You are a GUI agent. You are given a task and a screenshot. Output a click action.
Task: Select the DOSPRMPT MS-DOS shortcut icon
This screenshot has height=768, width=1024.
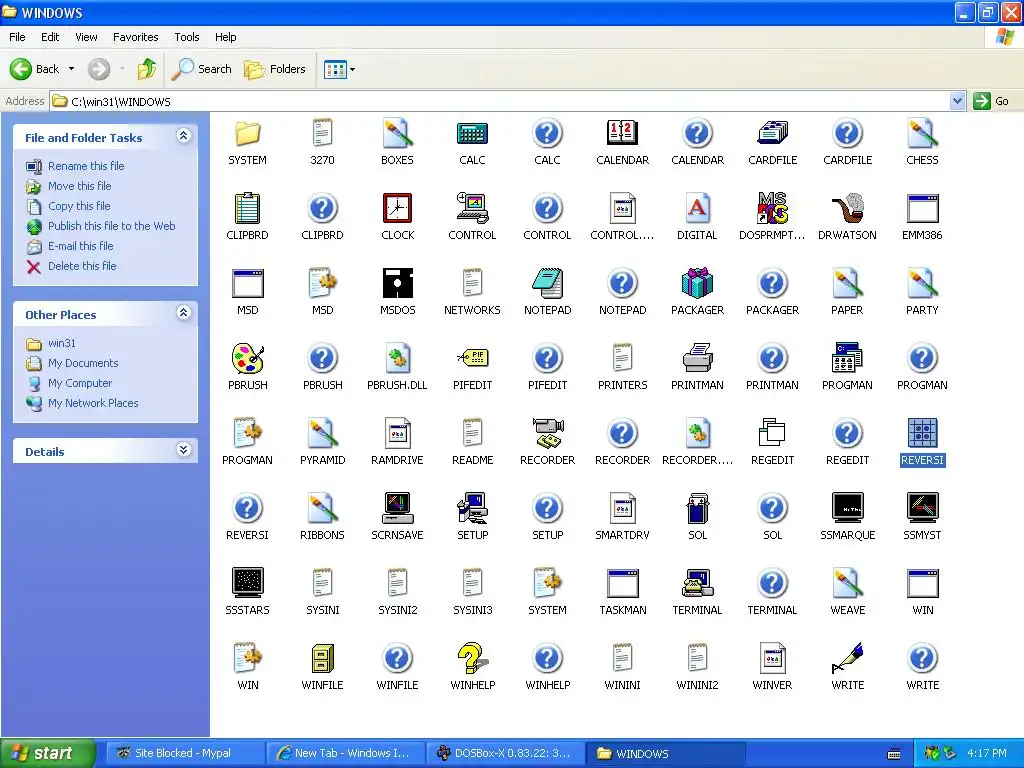[x=772, y=209]
